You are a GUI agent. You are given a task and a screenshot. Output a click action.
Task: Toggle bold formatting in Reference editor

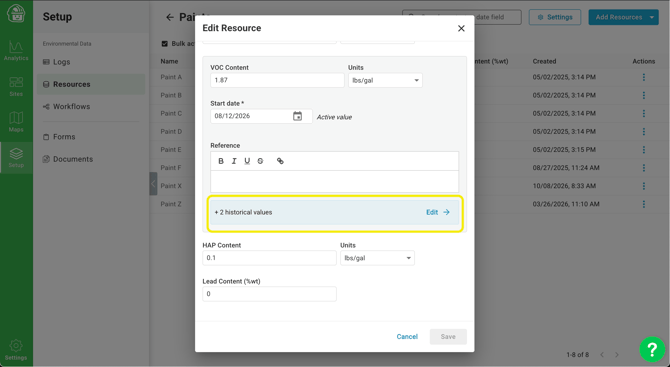click(x=221, y=161)
